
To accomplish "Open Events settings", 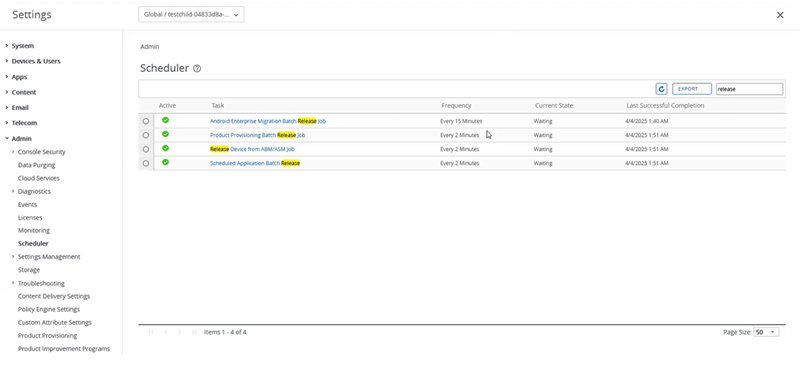I will (28, 205).
